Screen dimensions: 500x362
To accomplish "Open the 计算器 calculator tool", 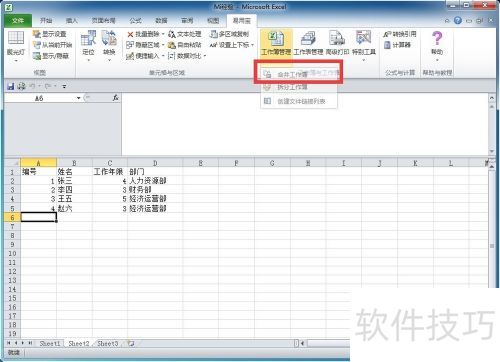I will pyautogui.click(x=397, y=45).
